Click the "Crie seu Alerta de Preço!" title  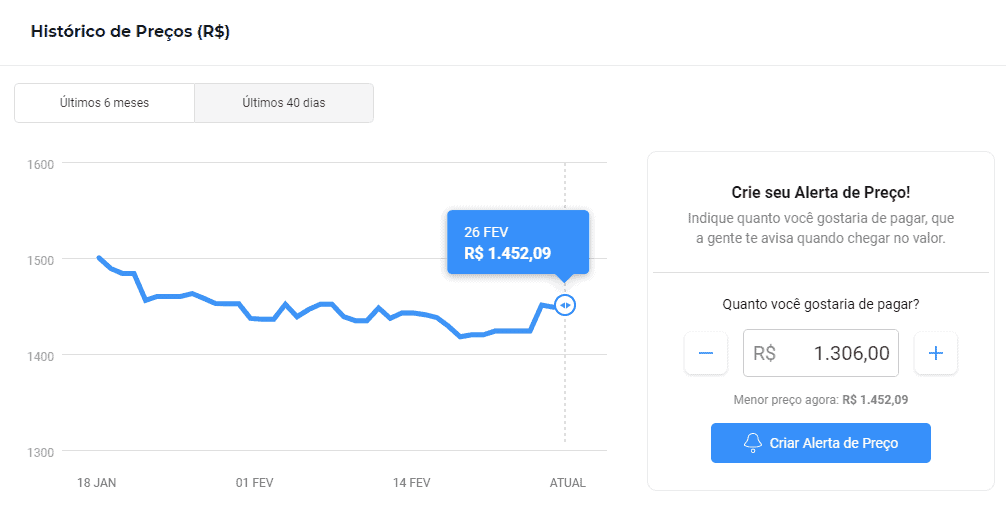(x=820, y=193)
